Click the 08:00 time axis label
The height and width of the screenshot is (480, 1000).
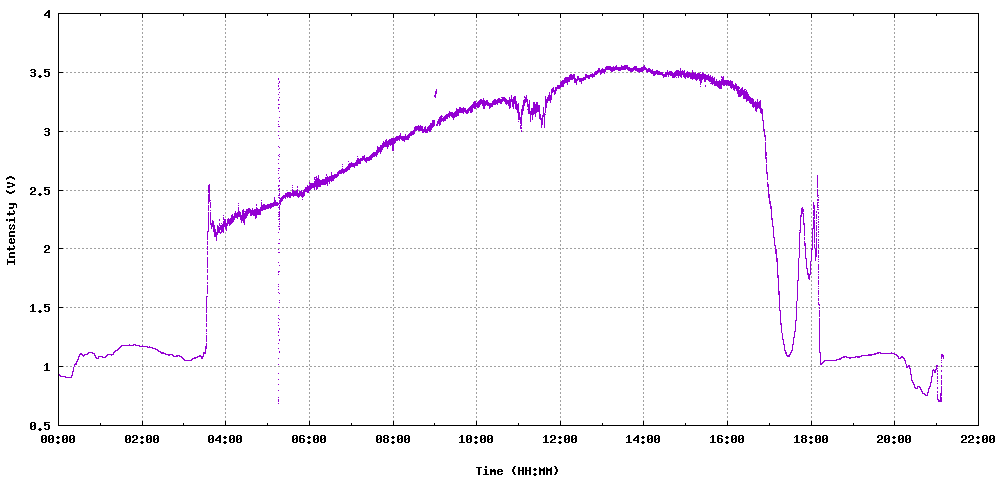(392, 439)
